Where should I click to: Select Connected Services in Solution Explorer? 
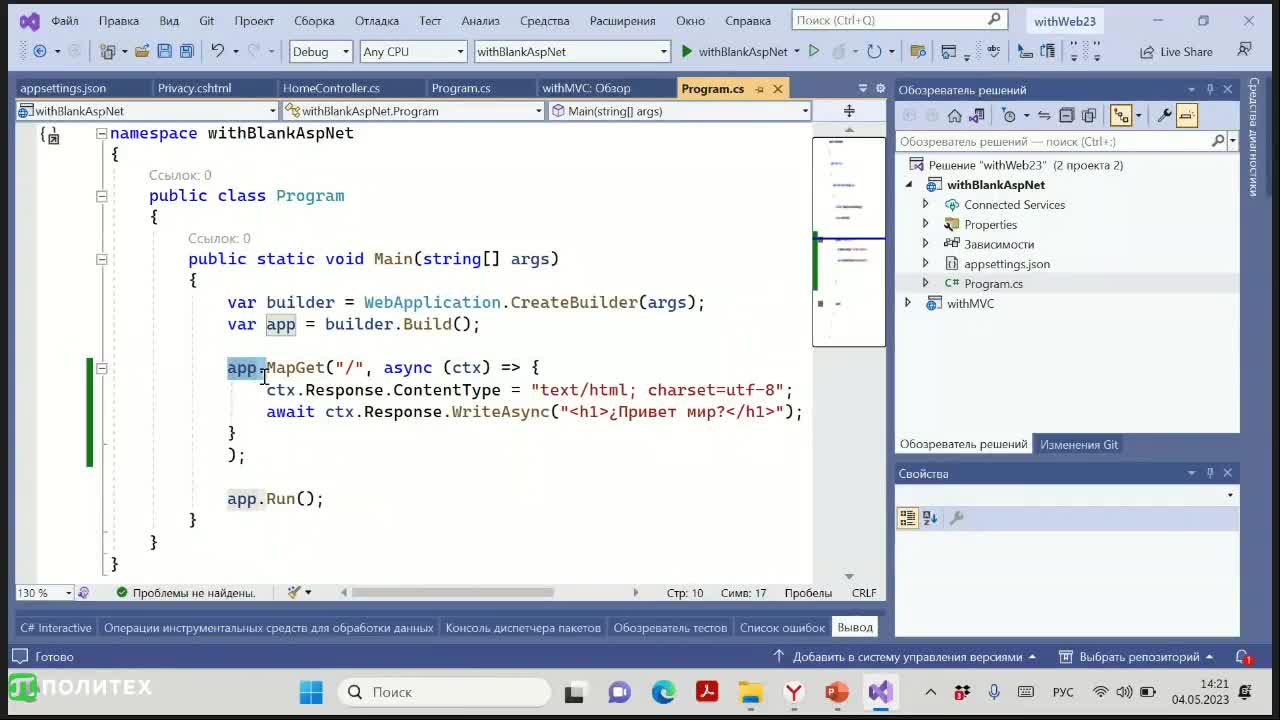coord(1014,205)
